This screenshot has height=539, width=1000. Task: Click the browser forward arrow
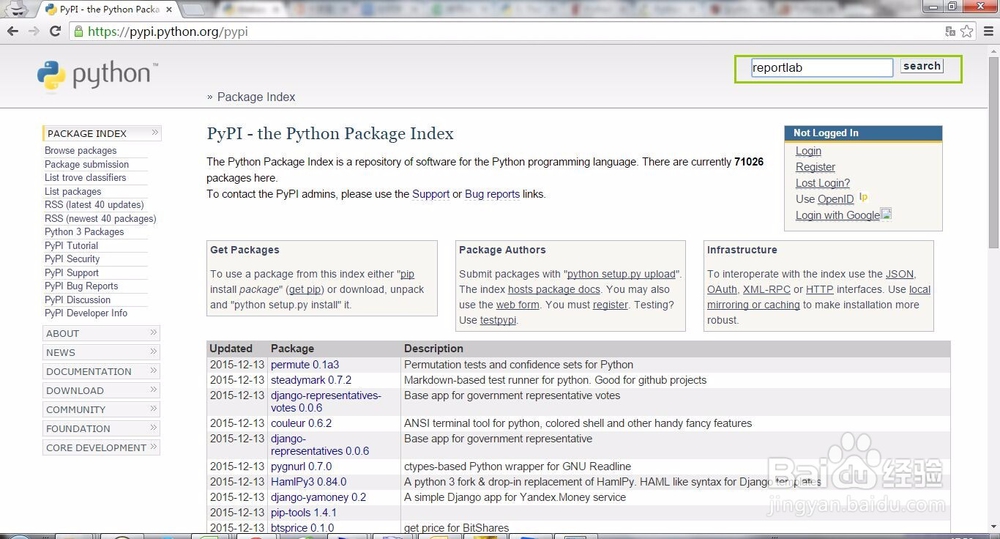pos(34,31)
